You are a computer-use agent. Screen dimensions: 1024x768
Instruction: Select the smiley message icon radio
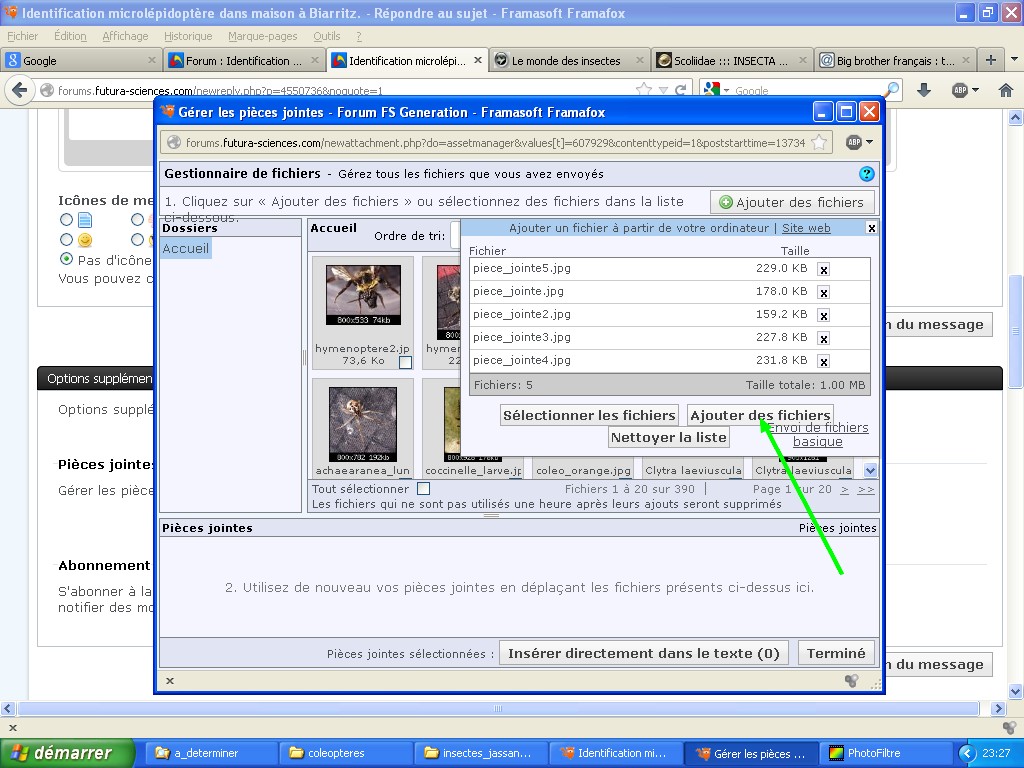(x=66, y=240)
